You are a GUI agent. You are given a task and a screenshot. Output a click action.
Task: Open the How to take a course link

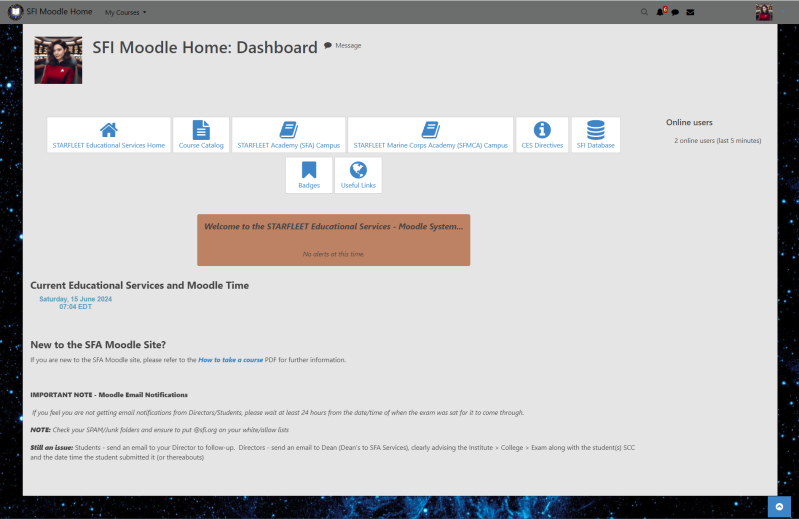(x=230, y=360)
